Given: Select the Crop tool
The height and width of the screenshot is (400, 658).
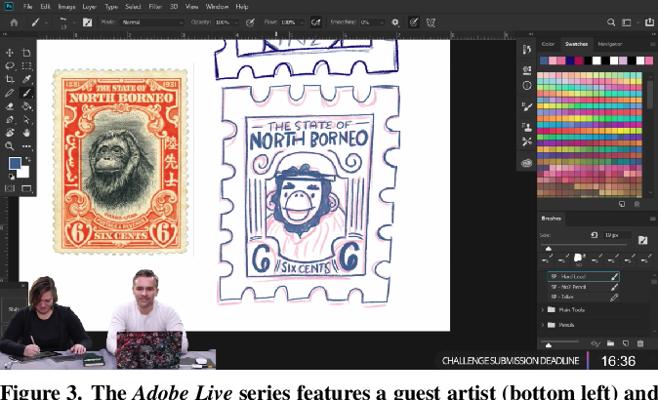Looking at the screenshot, I should 10,79.
